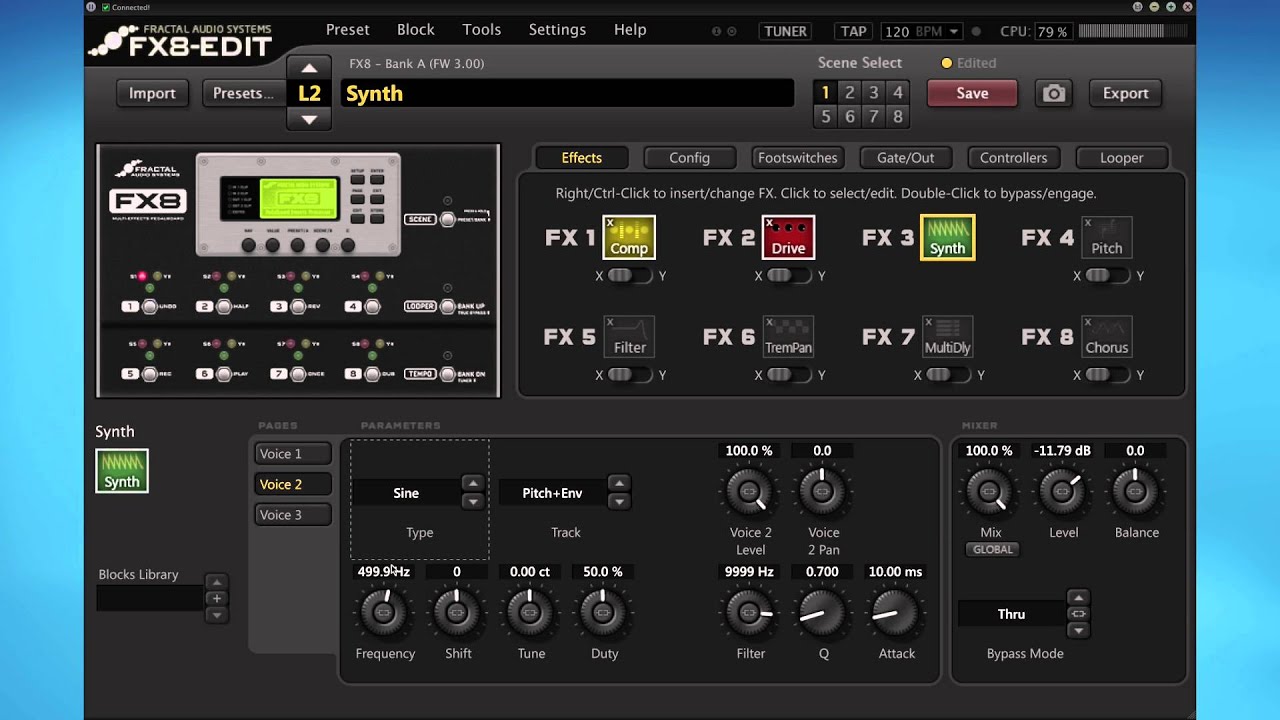This screenshot has width=1280, height=720.
Task: Step preset up with the arrow above L2
Action: click(309, 68)
